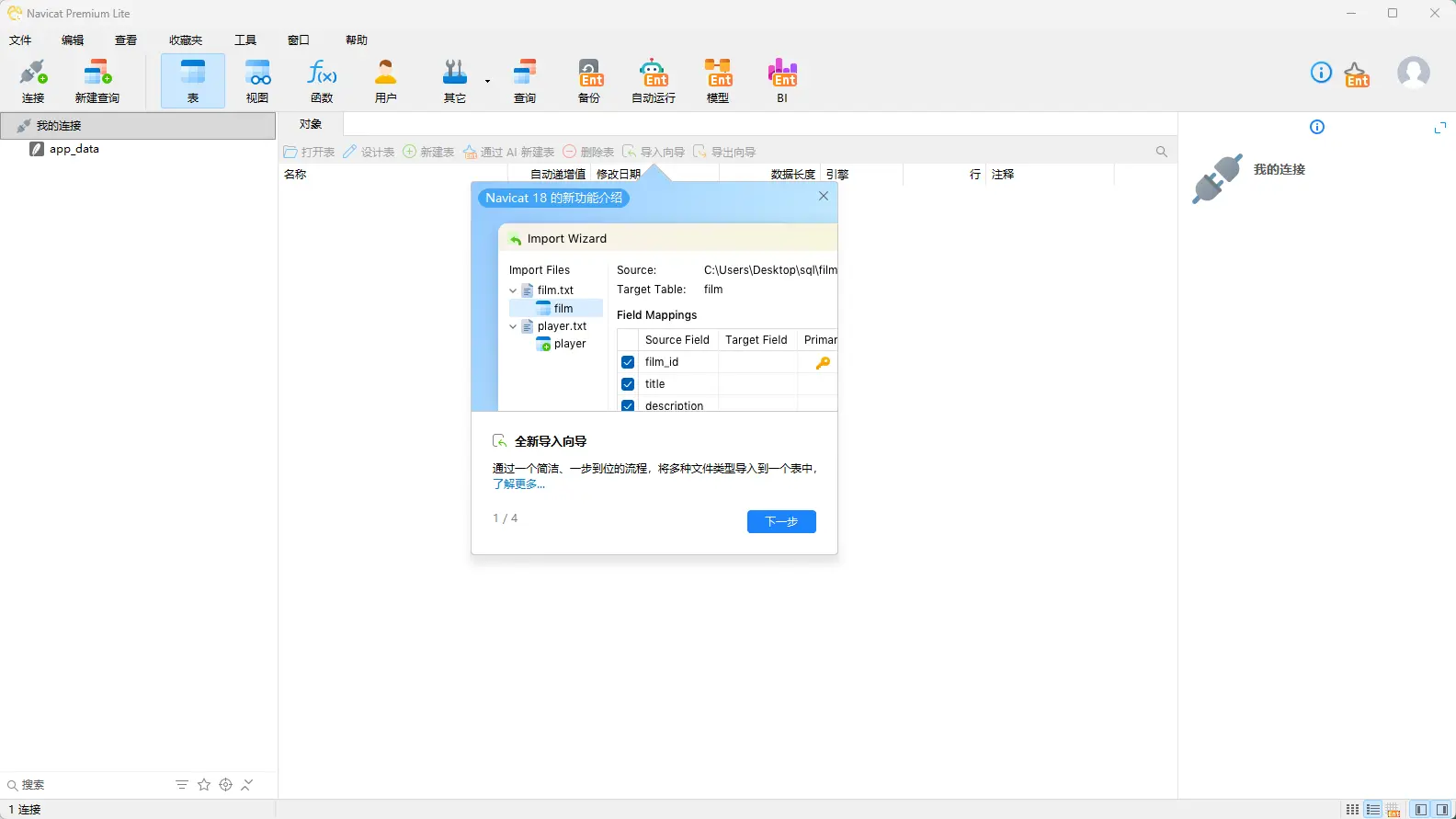
Task: Switch to list view
Action: point(1373,810)
